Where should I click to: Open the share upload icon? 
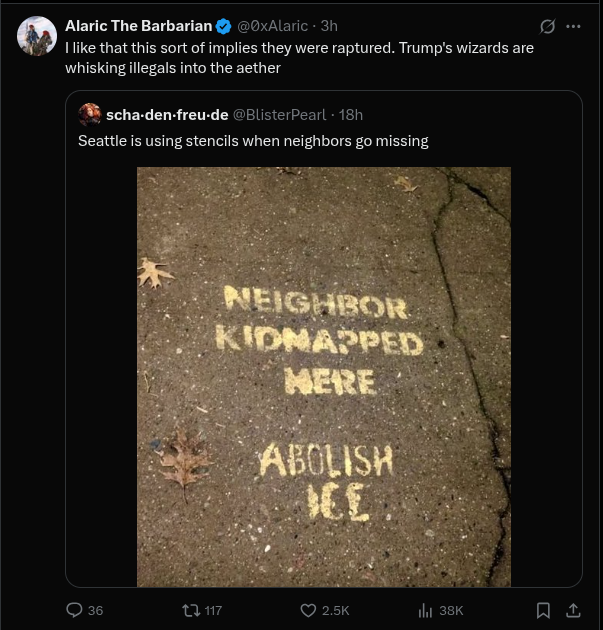click(573, 610)
